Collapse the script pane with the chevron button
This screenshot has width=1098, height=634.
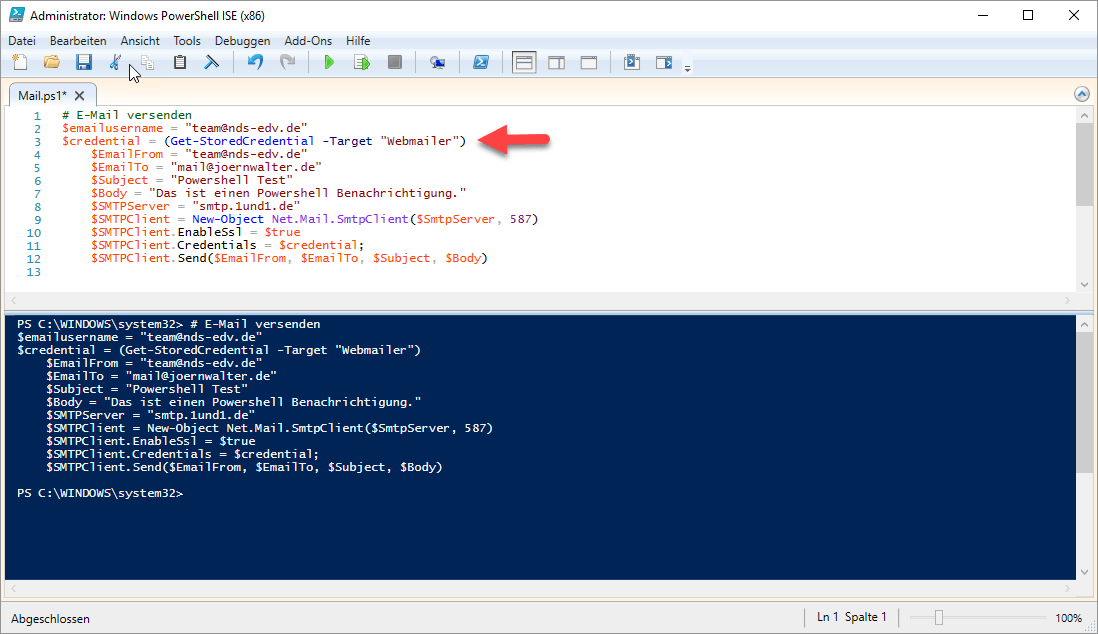click(1081, 94)
